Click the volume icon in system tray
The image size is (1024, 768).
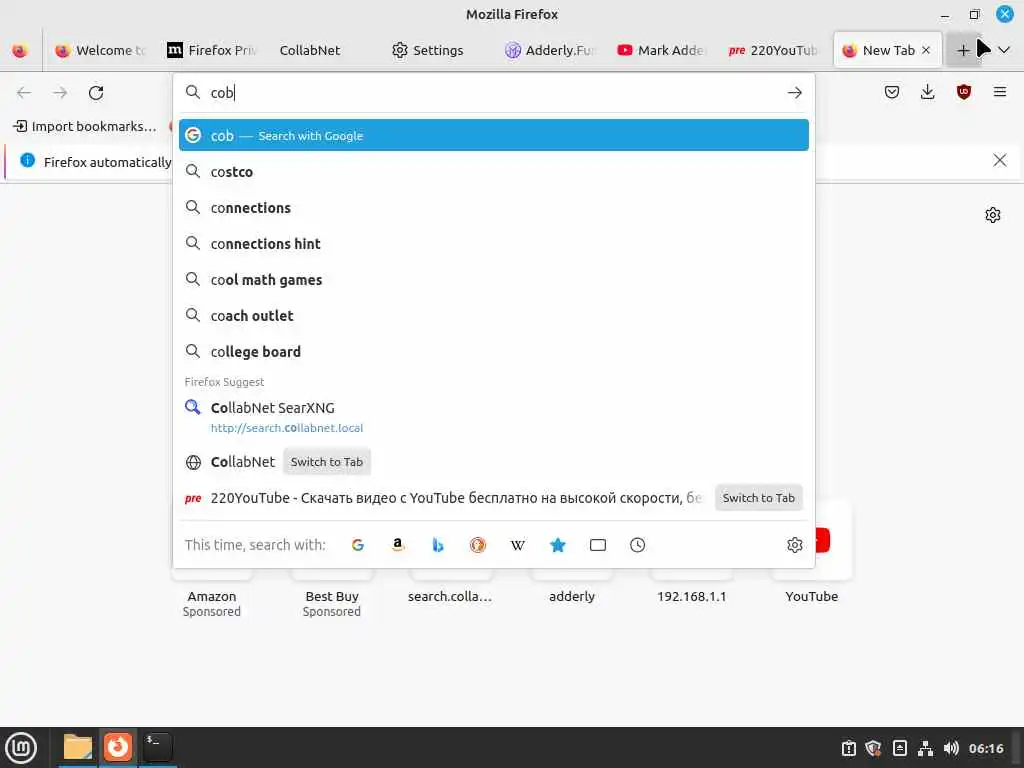click(951, 748)
